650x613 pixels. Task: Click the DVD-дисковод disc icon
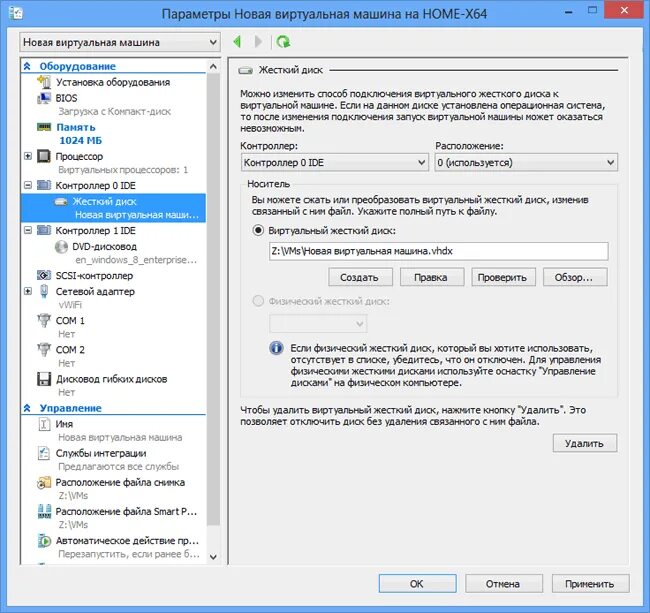pos(61,247)
